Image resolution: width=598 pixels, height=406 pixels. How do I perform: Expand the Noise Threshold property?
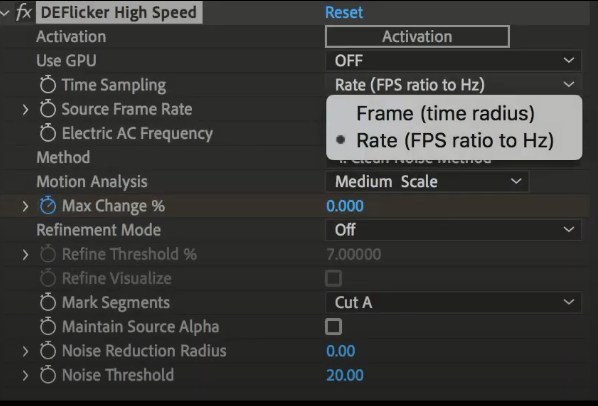(x=25, y=375)
